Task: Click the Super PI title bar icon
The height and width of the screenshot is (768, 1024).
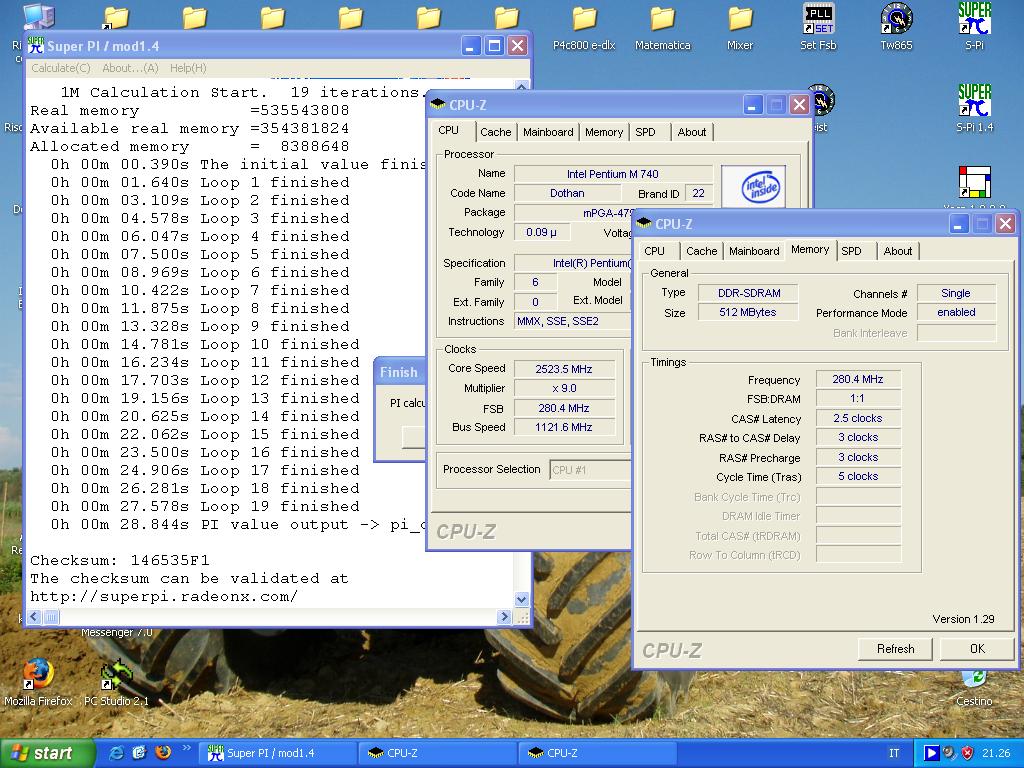Action: tap(35, 46)
